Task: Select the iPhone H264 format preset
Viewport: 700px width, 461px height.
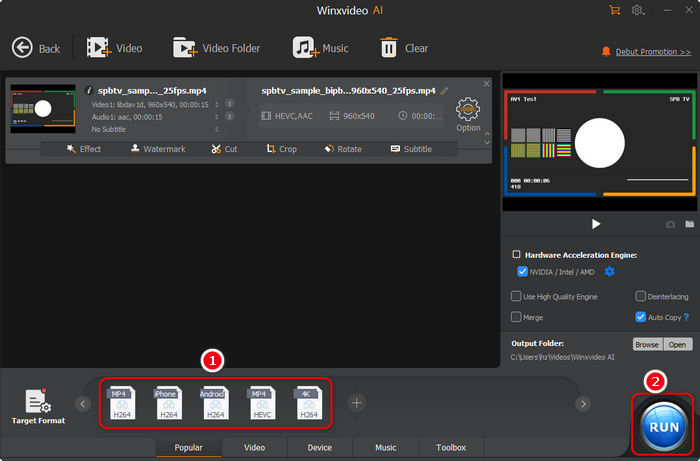Action: coord(166,403)
